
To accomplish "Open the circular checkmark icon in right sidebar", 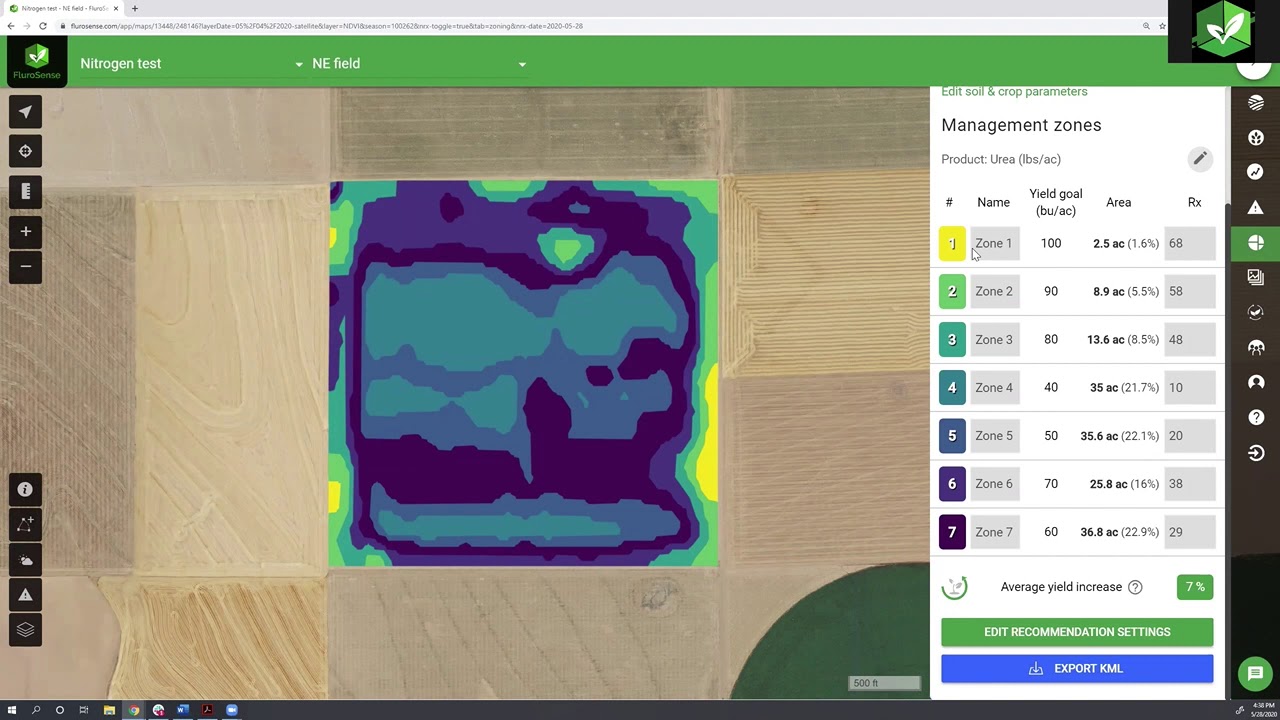I will click(1256, 312).
